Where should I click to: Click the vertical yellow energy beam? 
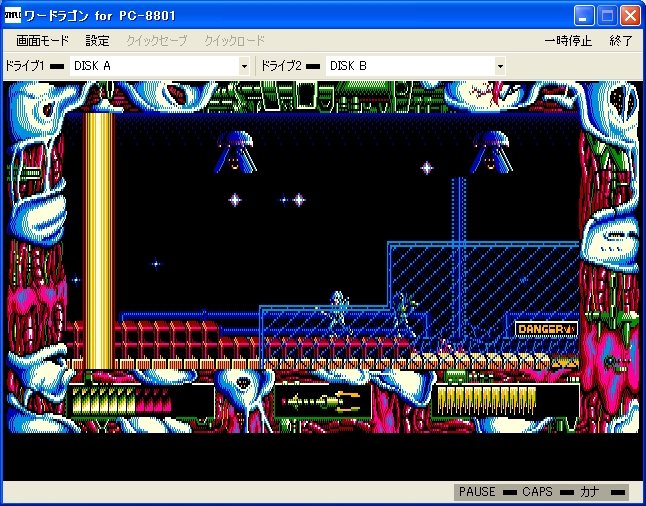[x=99, y=241]
